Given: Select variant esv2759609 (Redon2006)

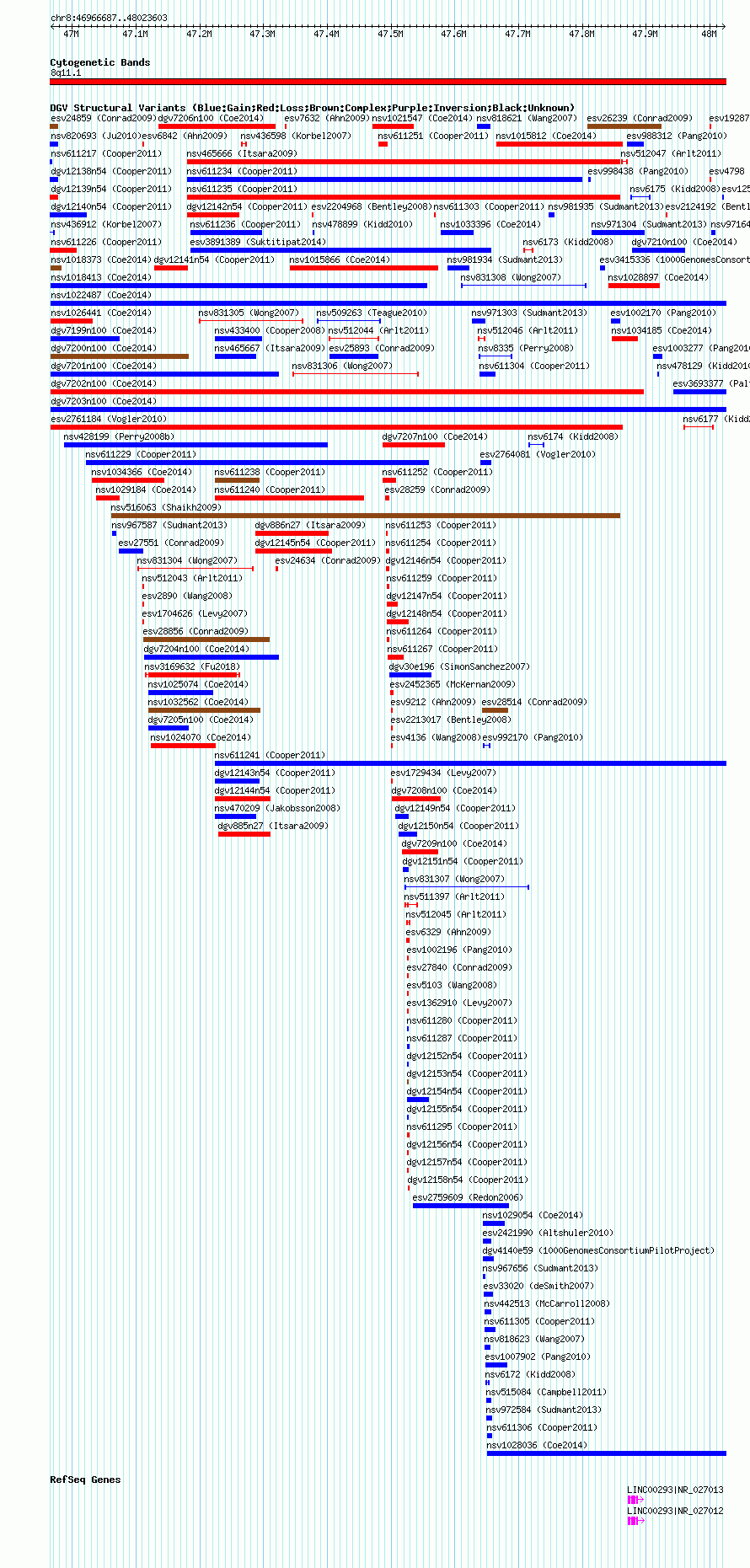Looking at the screenshot, I should click(468, 1197).
